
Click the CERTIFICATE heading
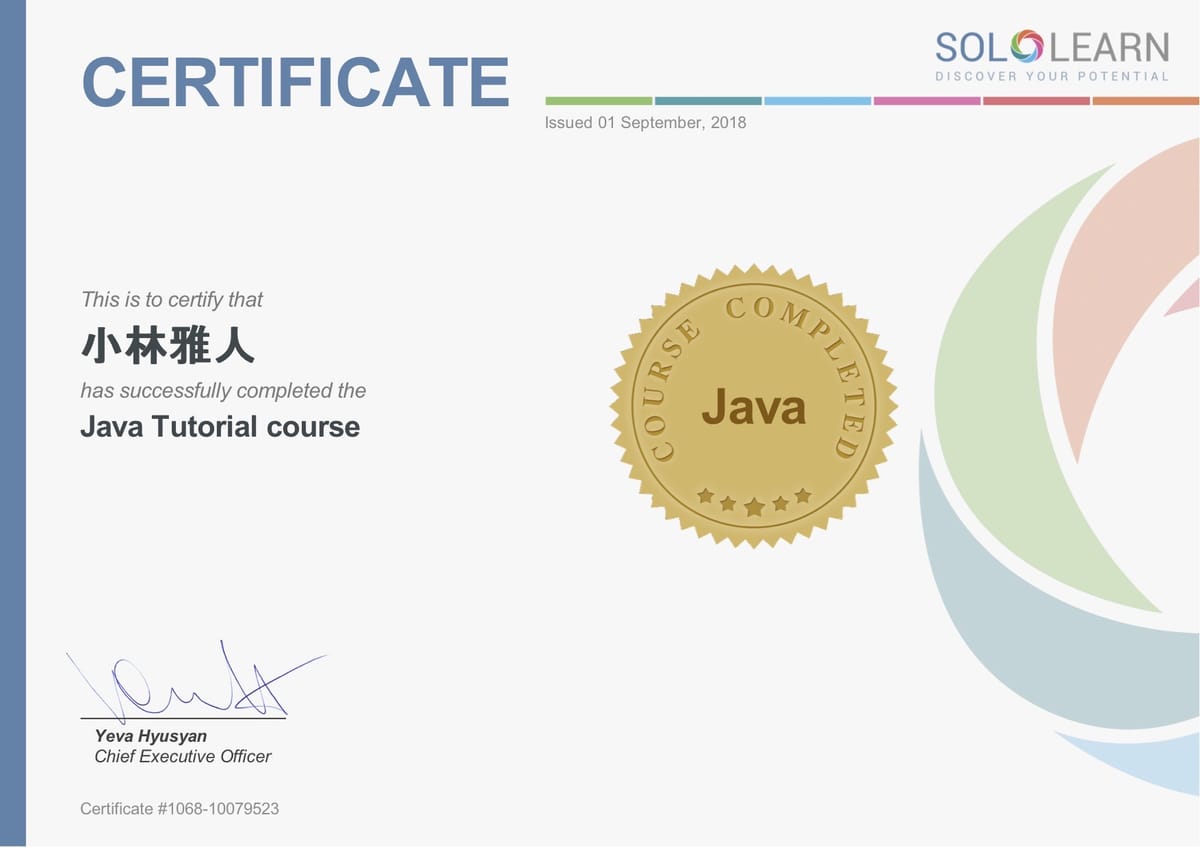[x=295, y=82]
